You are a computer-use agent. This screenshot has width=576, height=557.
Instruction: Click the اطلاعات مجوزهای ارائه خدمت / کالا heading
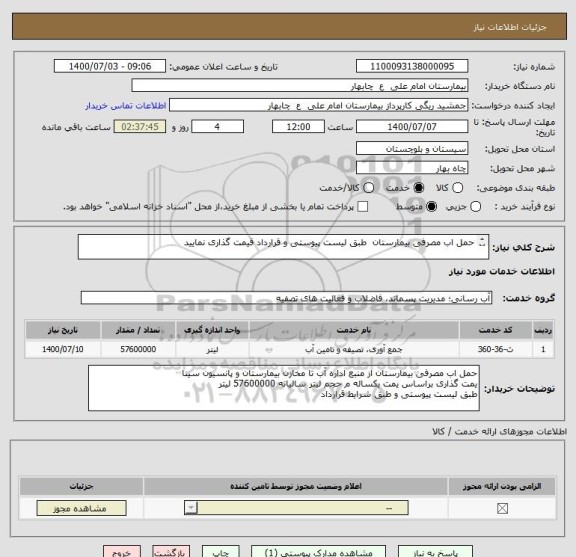coord(499,431)
